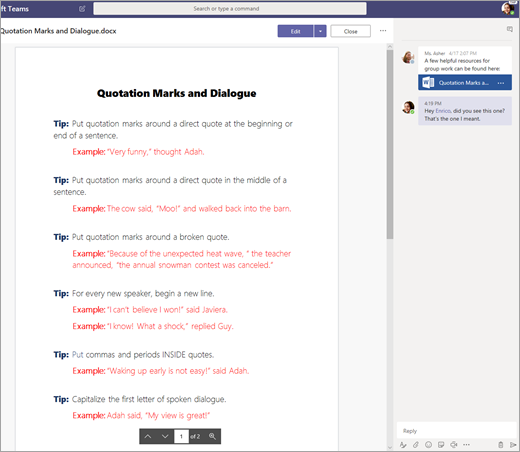The height and width of the screenshot is (452, 520).
Task: Open the sticker picker icon
Action: pyautogui.click(x=441, y=445)
